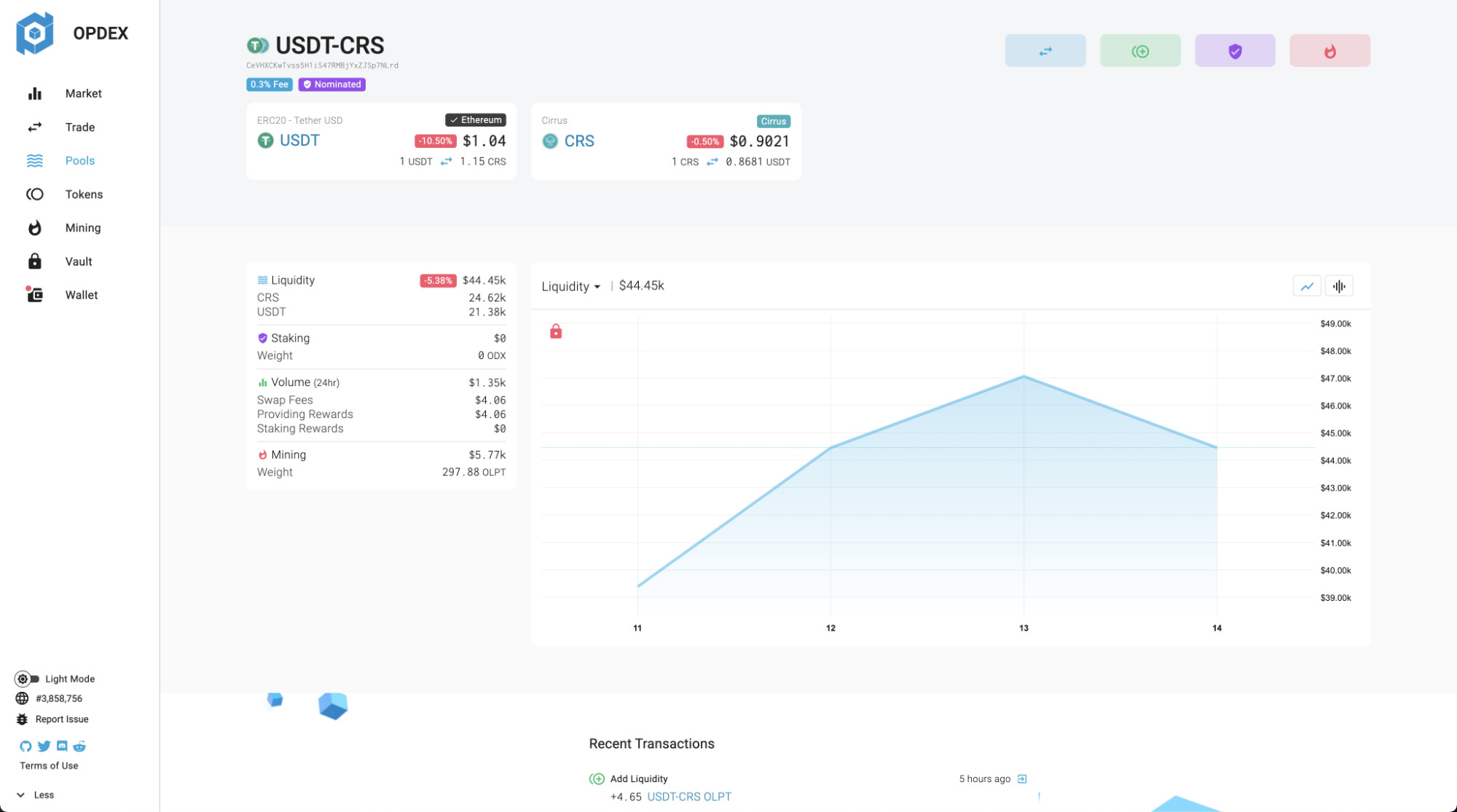Click the purple staking shield button
This screenshot has height=812, width=1457.
[1235, 51]
